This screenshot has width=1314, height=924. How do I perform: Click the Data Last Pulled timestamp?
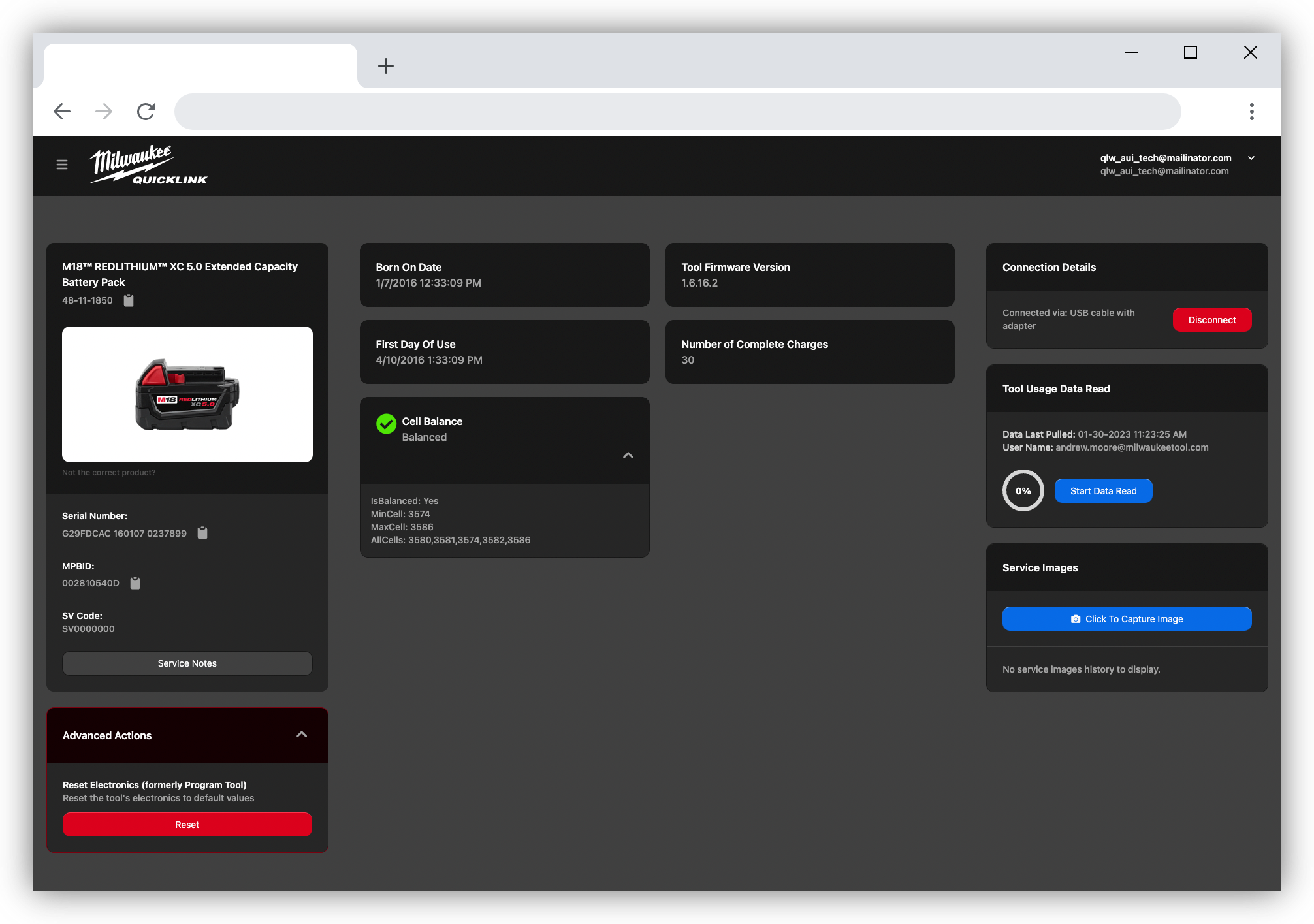[x=1132, y=434]
